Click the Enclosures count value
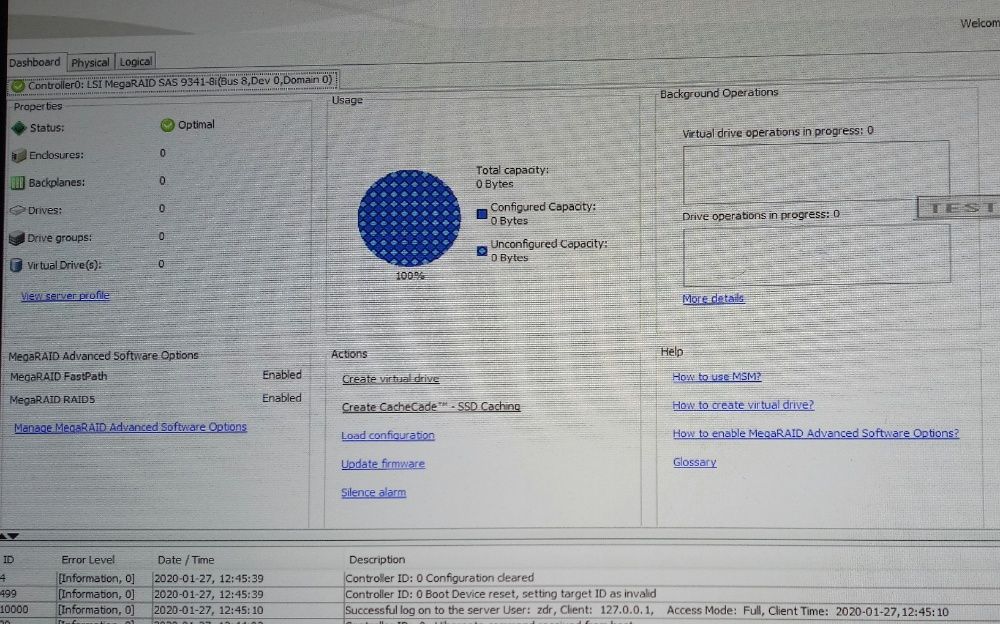The image size is (1000, 624). 163,153
